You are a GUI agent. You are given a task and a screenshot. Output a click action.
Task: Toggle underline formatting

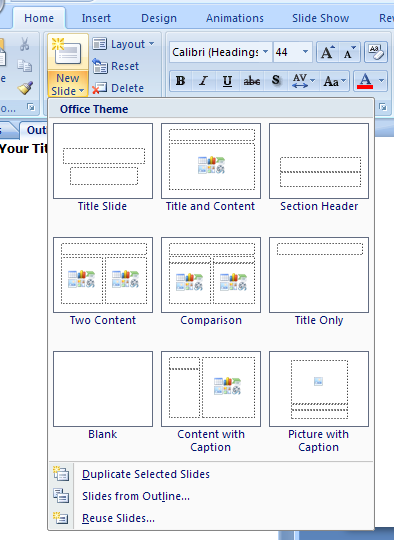pyautogui.click(x=227, y=81)
